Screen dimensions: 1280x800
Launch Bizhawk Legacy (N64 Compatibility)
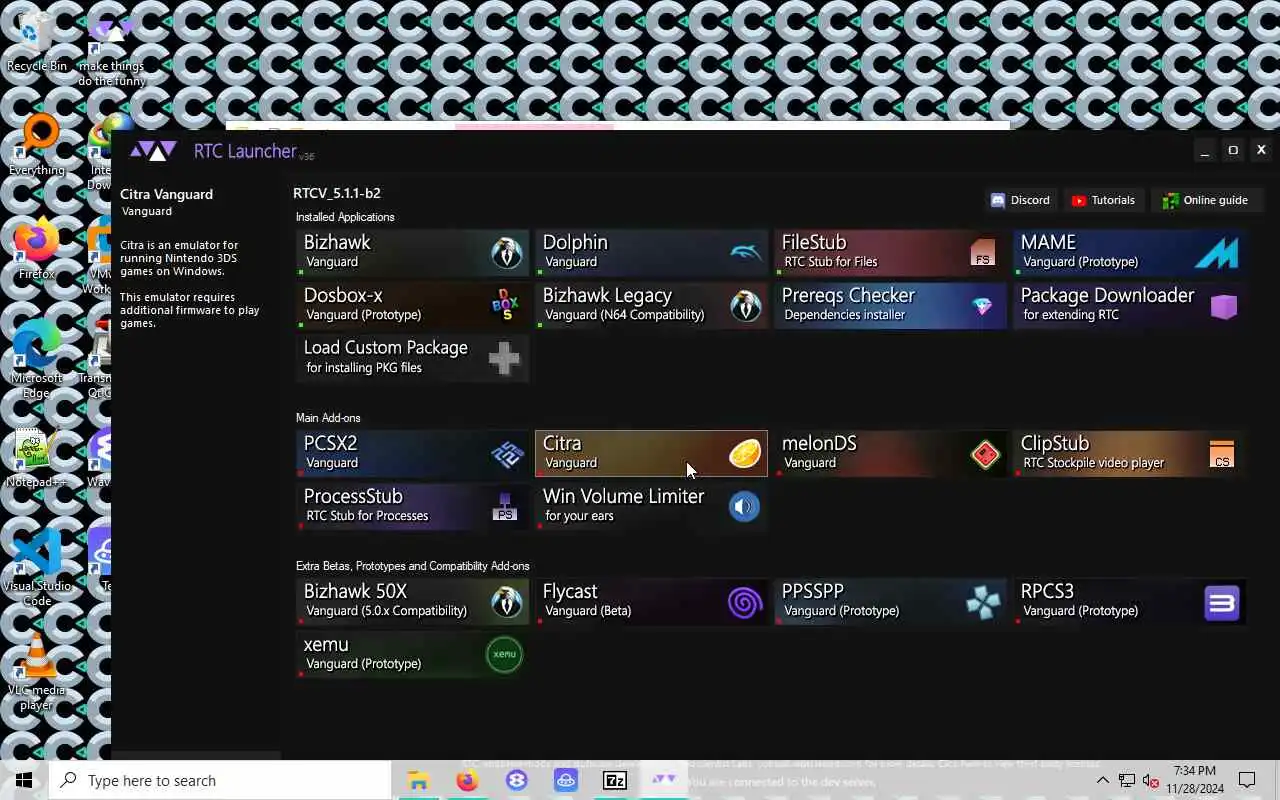pos(651,306)
